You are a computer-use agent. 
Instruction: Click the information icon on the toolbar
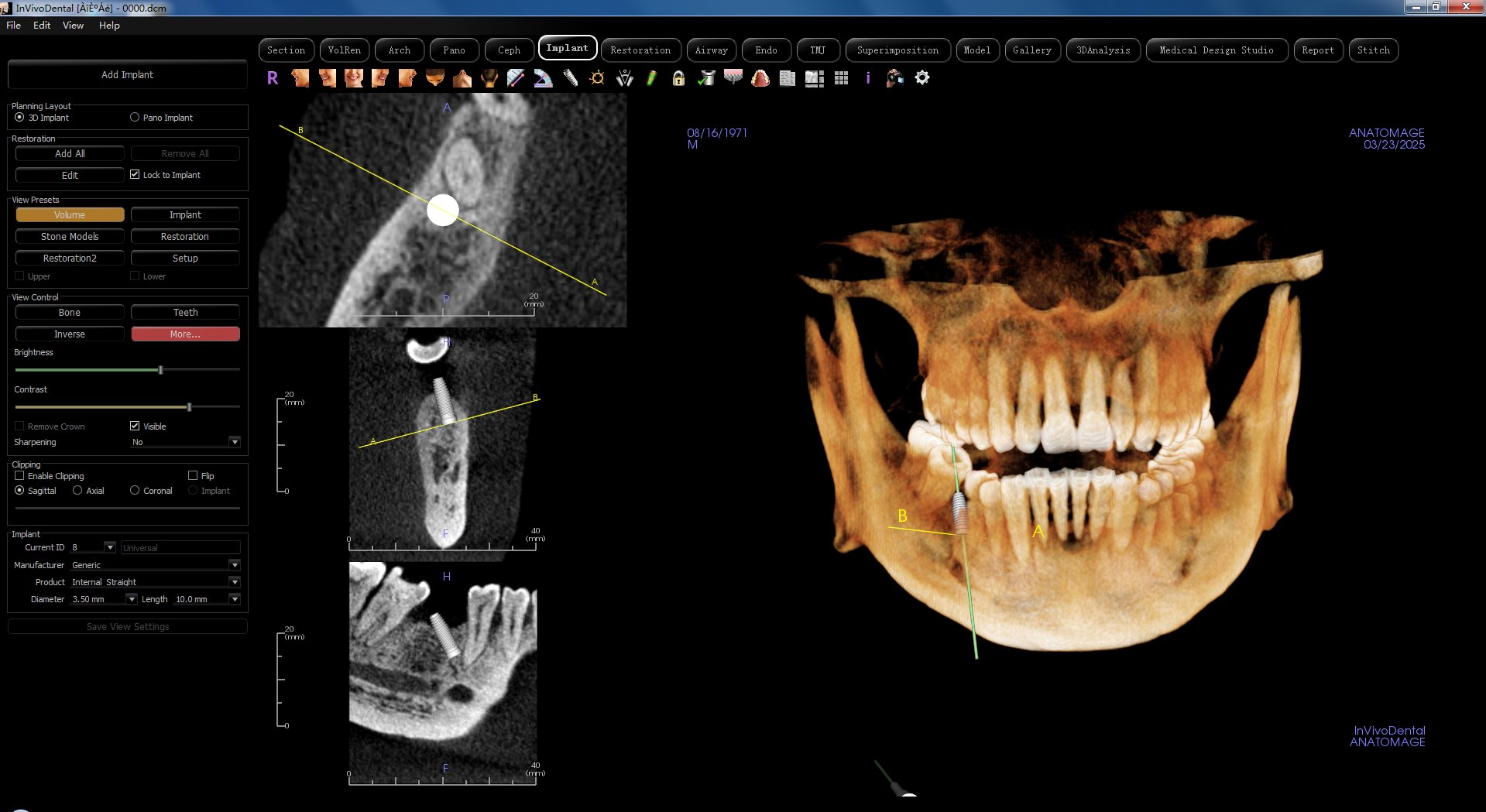tap(867, 78)
